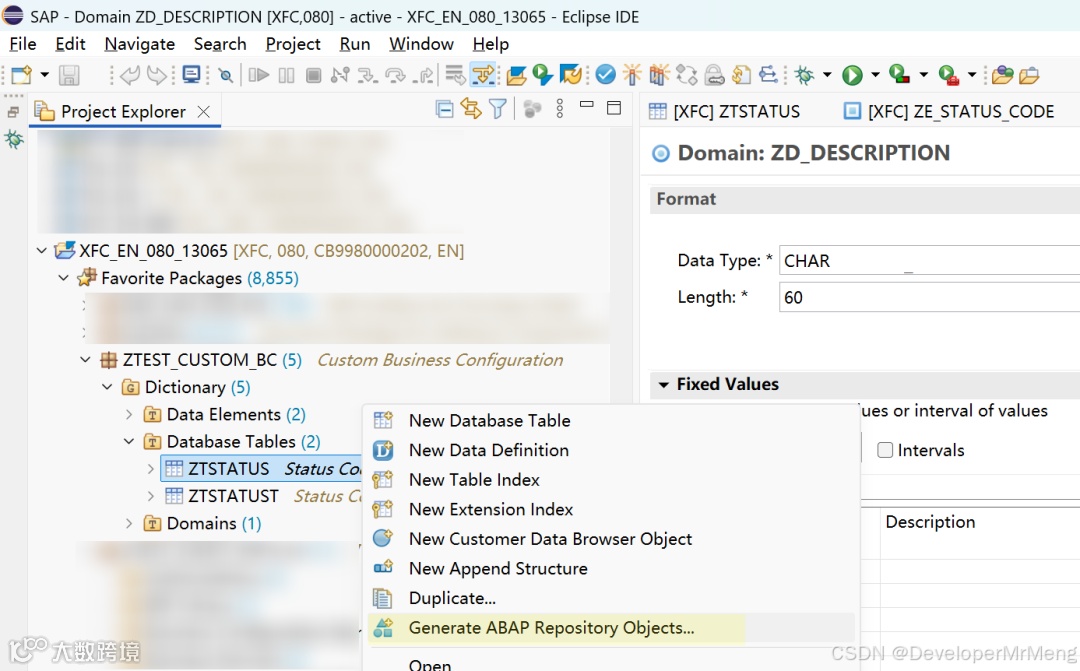Image resolution: width=1080 pixels, height=671 pixels.
Task: Choose New Table Index menu entry
Action: pos(611,479)
